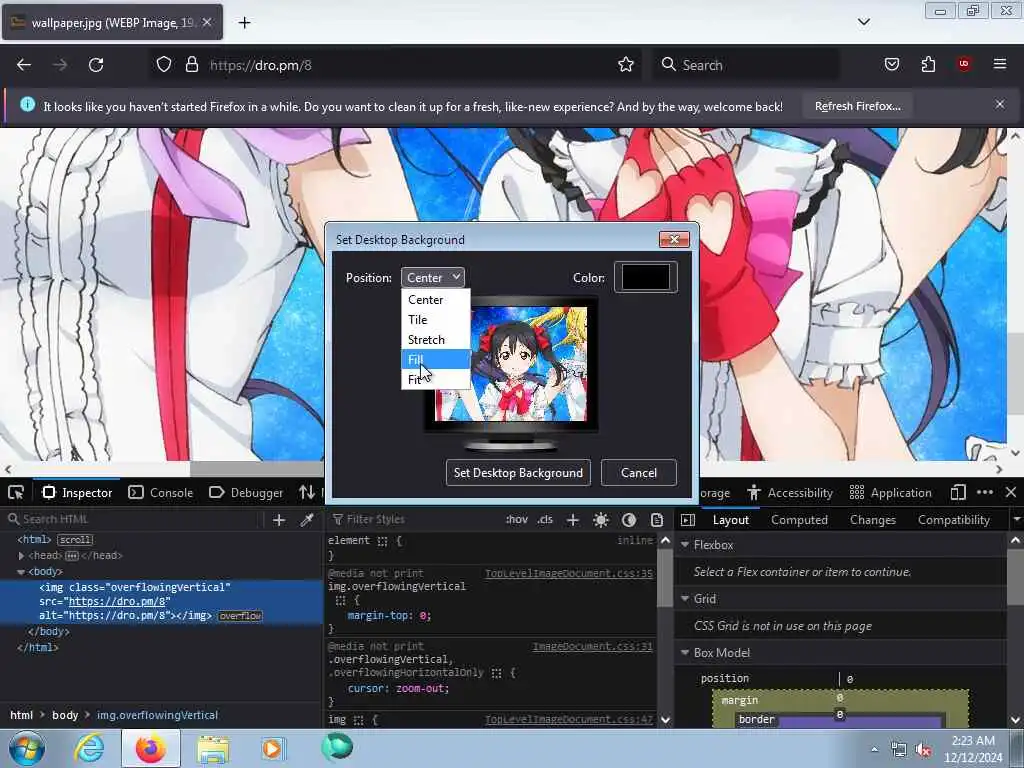Open the Firefox hamburger menu

point(1000,64)
